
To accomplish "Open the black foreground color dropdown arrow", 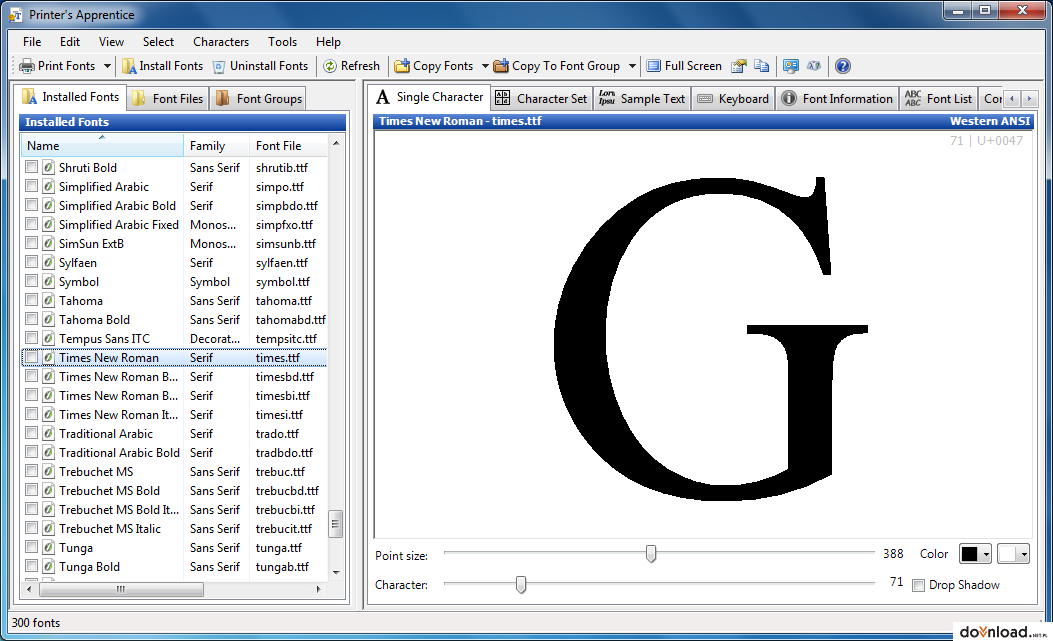I will (x=986, y=554).
